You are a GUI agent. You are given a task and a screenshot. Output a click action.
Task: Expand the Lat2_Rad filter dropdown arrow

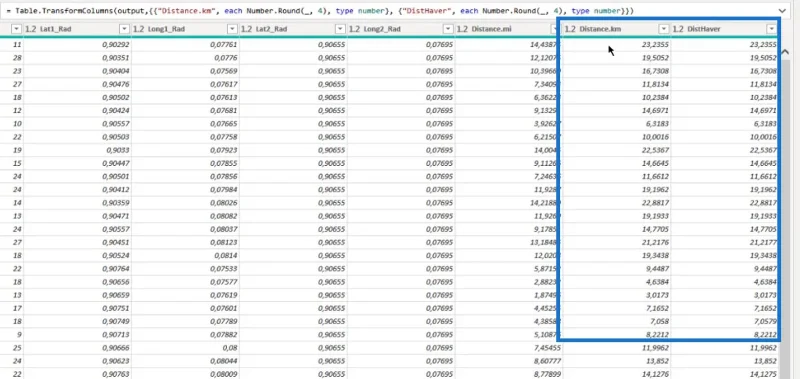(340, 29)
